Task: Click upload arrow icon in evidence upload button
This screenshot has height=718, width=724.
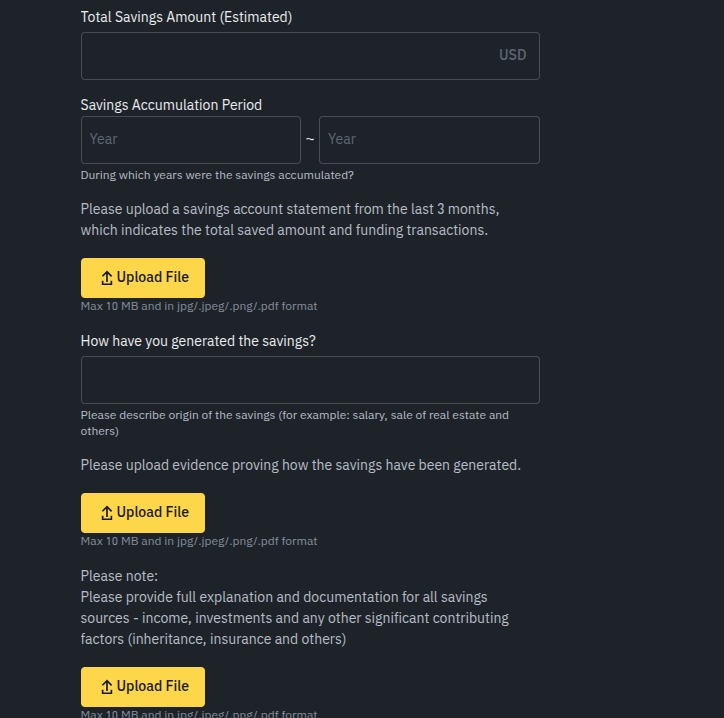Action: [x=107, y=513]
